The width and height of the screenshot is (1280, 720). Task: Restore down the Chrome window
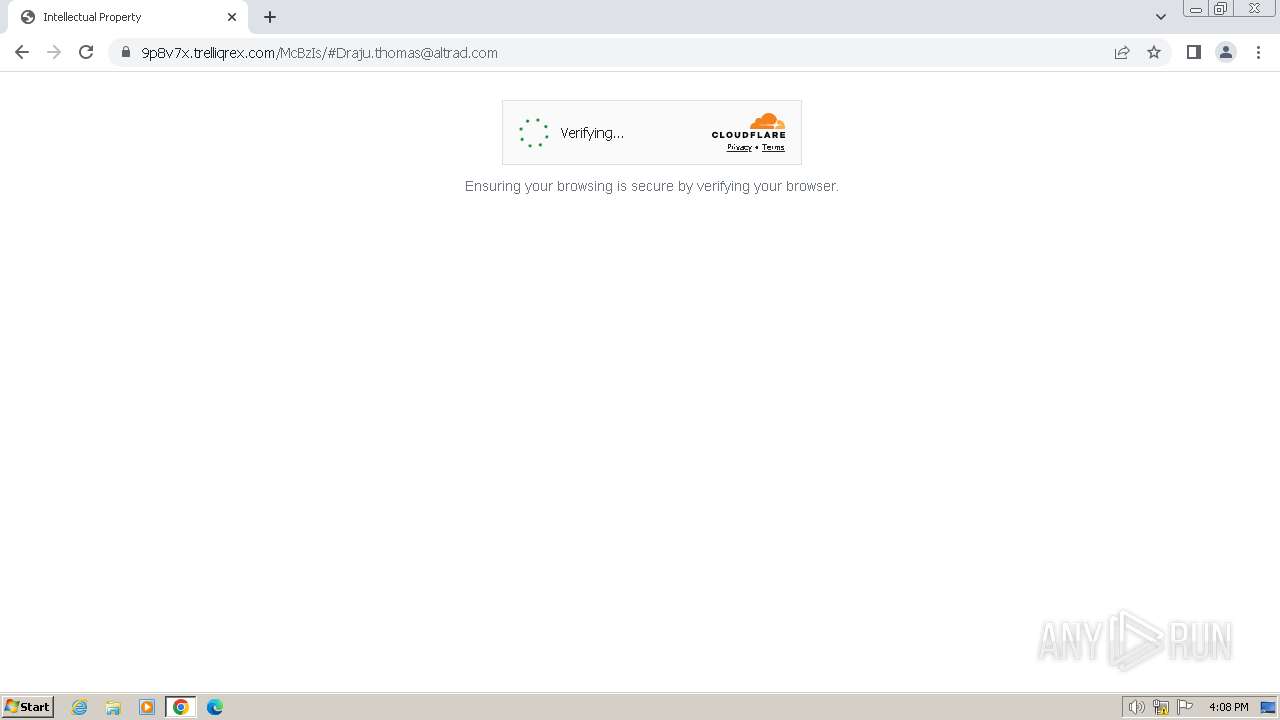coord(1221,9)
